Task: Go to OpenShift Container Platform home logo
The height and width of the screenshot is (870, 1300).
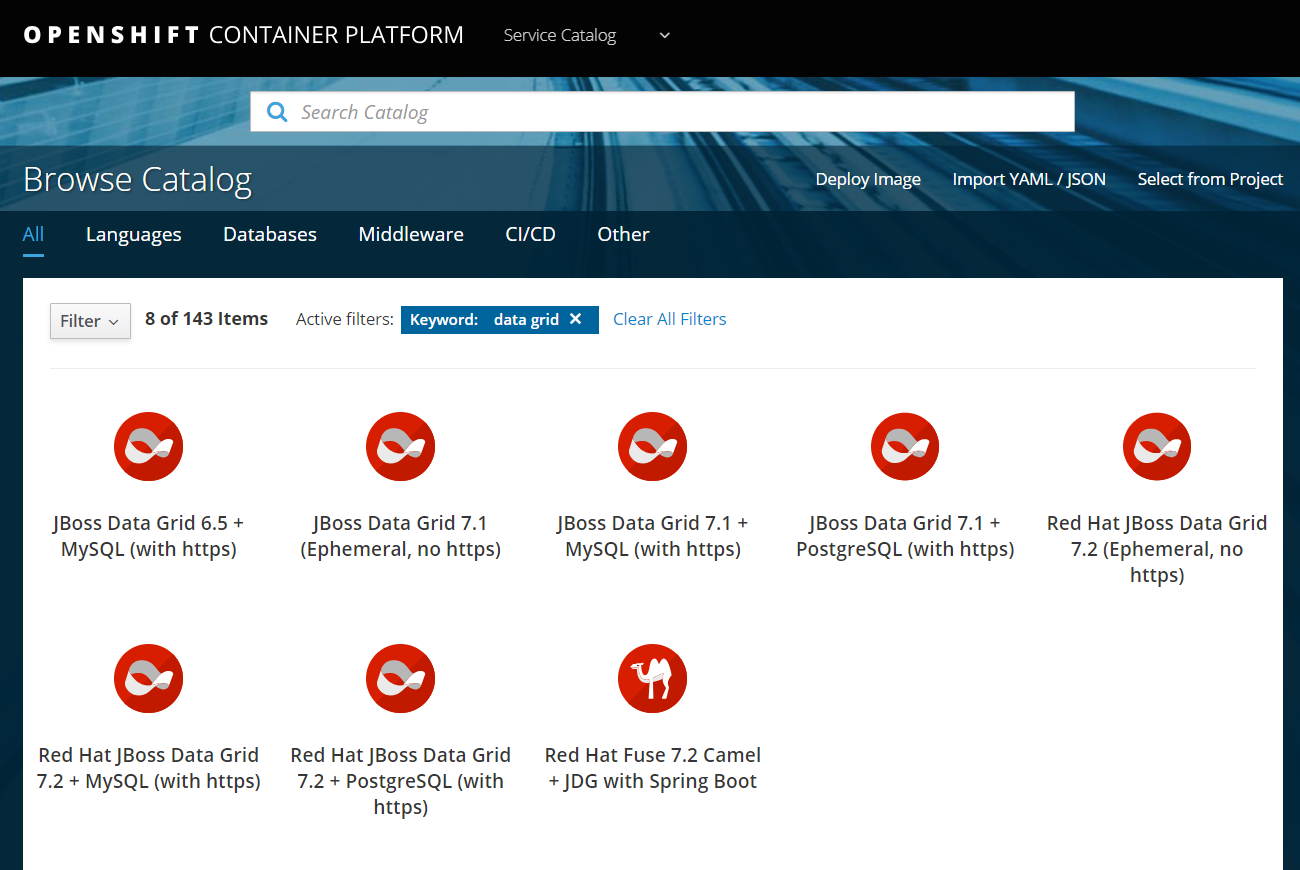Action: (243, 35)
